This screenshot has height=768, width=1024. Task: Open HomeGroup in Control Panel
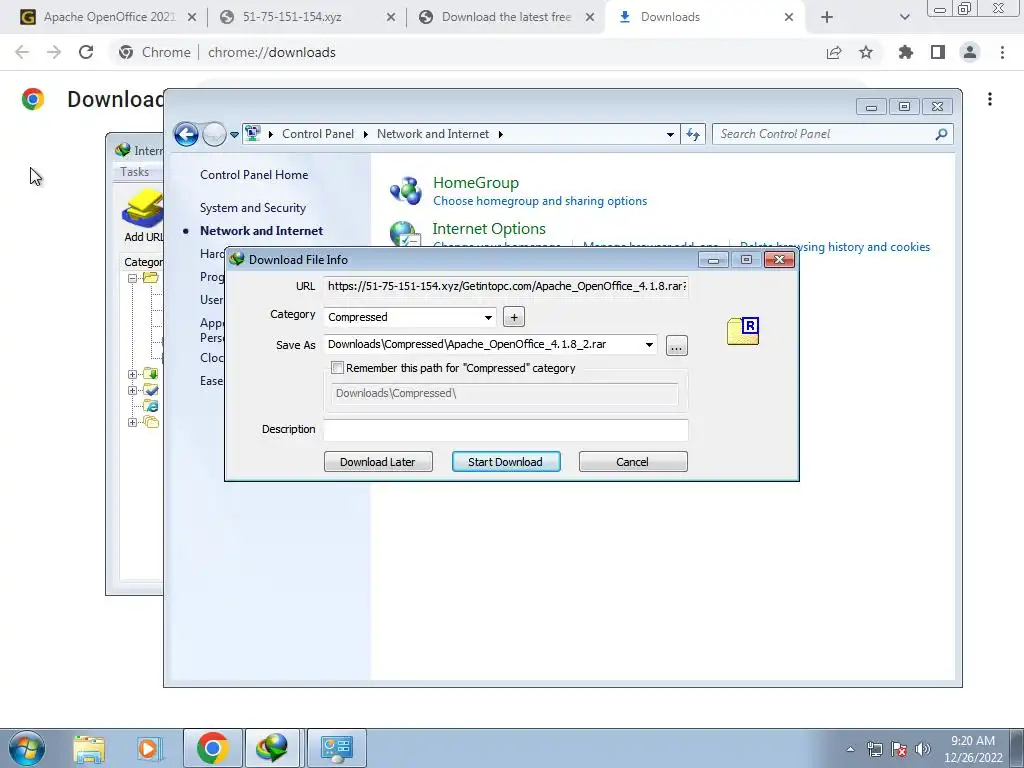tap(475, 183)
